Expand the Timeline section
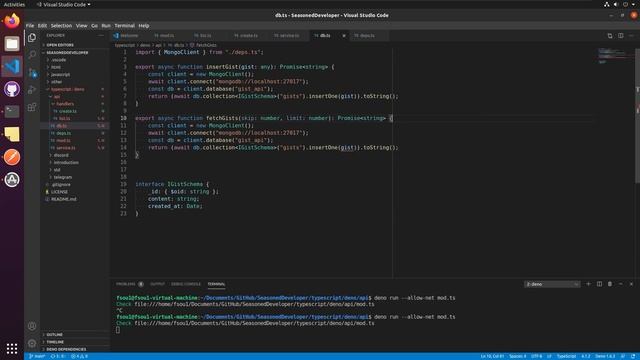640x360 pixels. click(55, 342)
